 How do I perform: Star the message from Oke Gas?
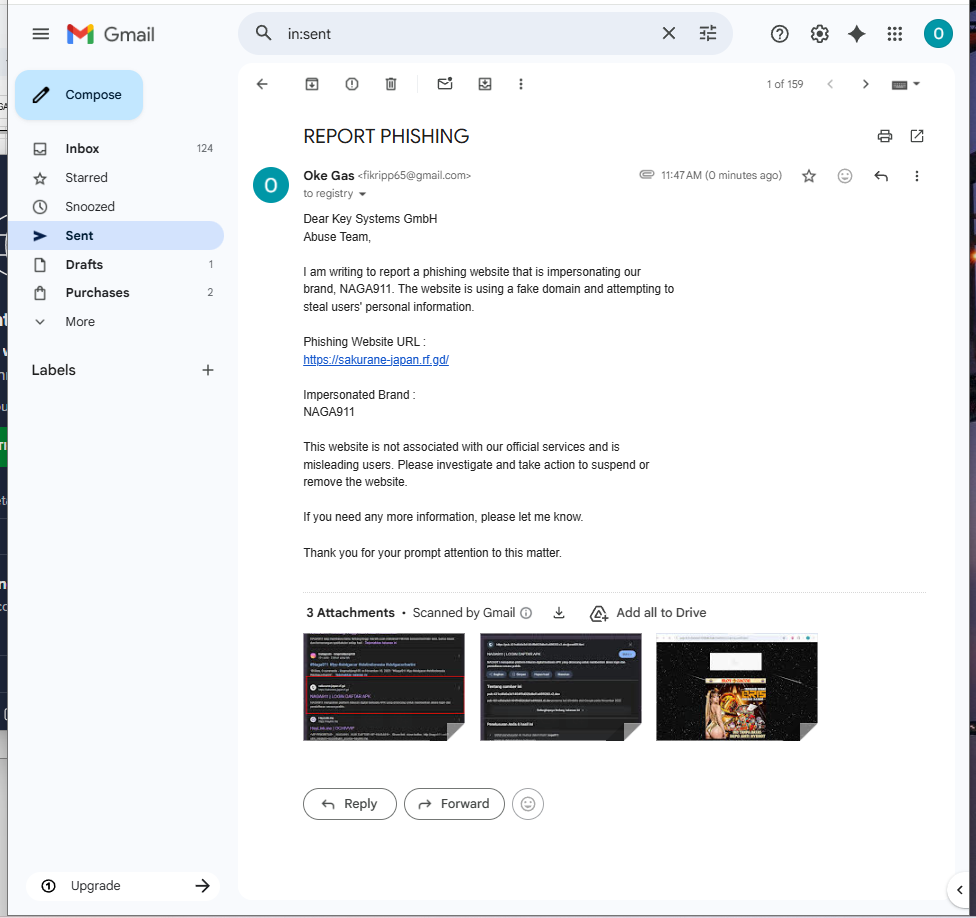(809, 176)
